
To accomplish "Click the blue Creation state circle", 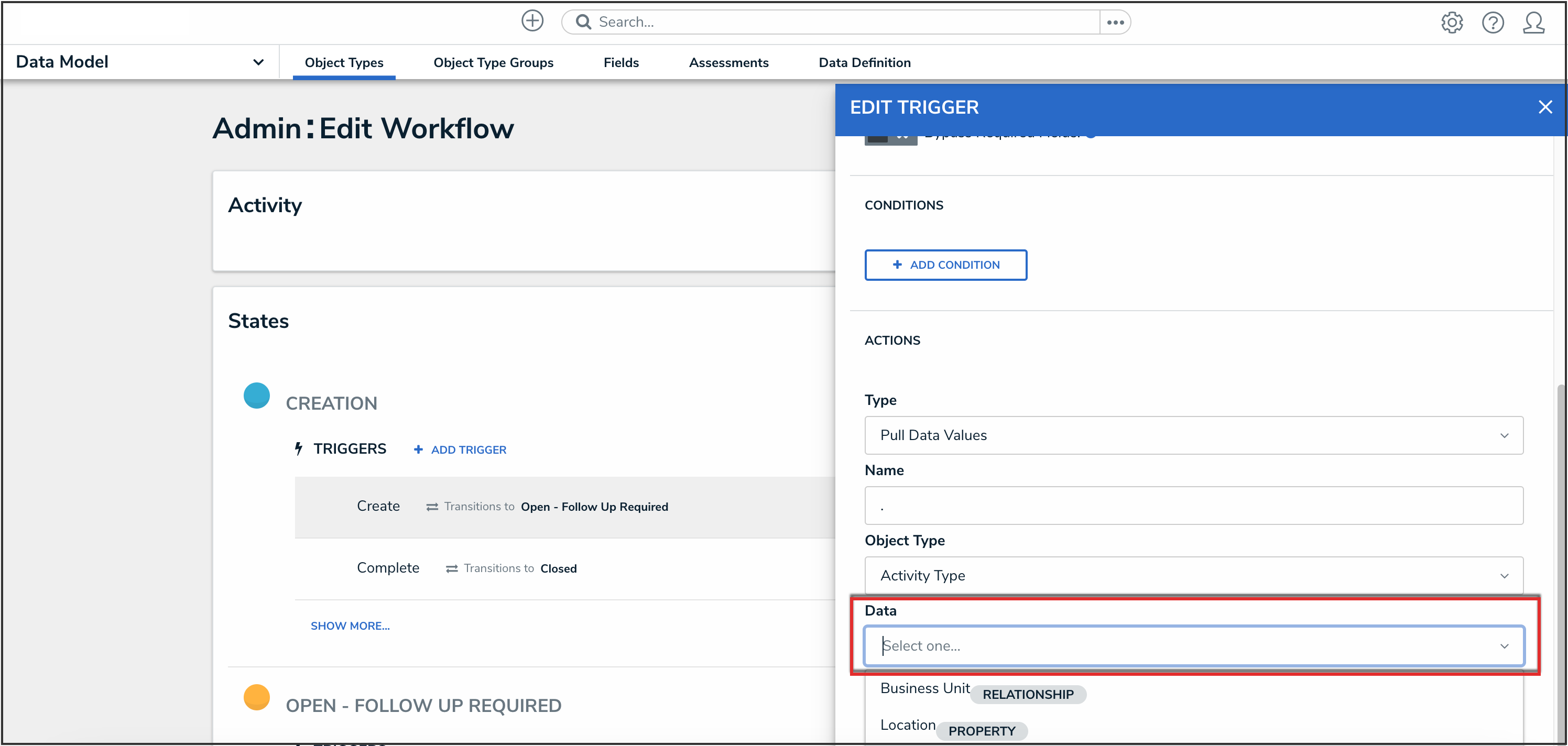I will [256, 396].
